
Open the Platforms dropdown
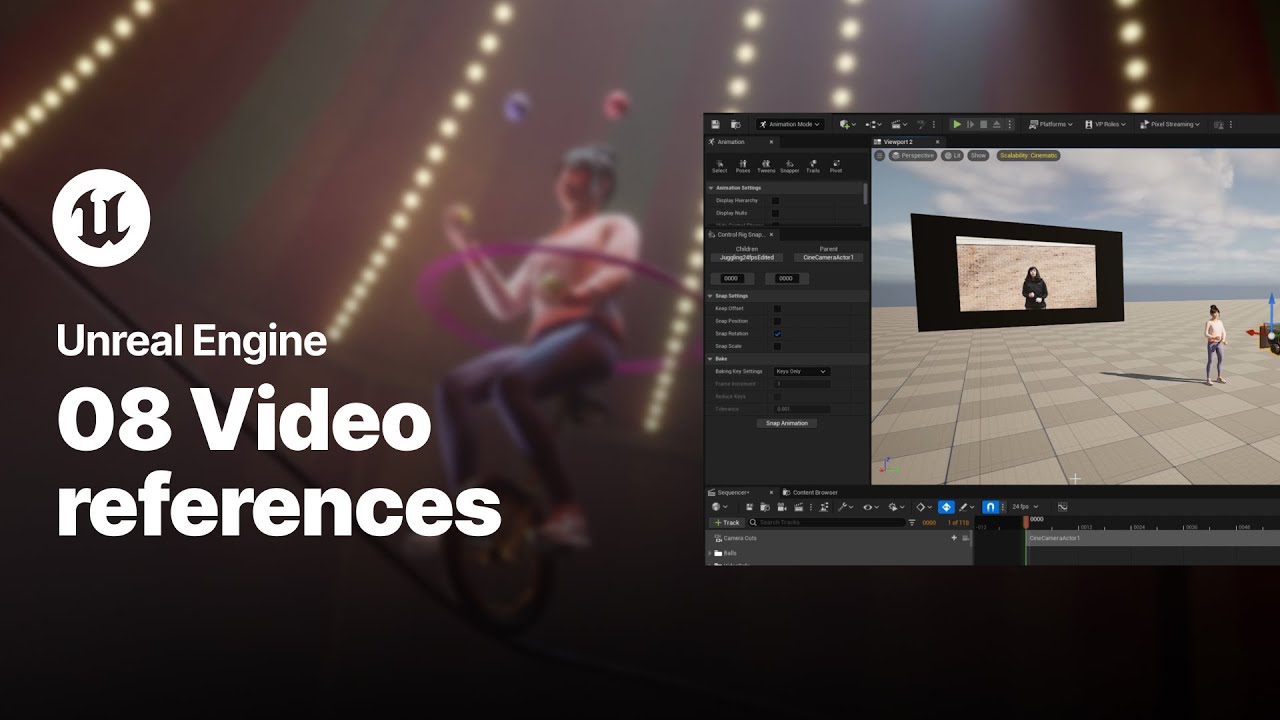(x=1050, y=124)
